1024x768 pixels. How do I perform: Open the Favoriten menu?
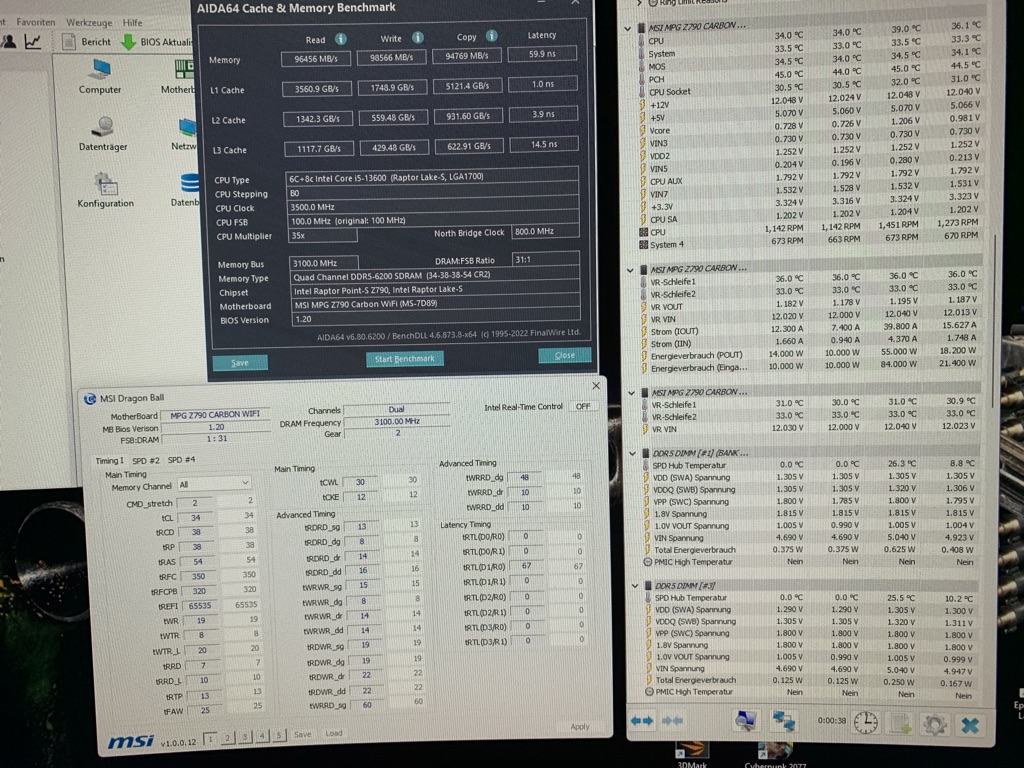(x=35, y=22)
